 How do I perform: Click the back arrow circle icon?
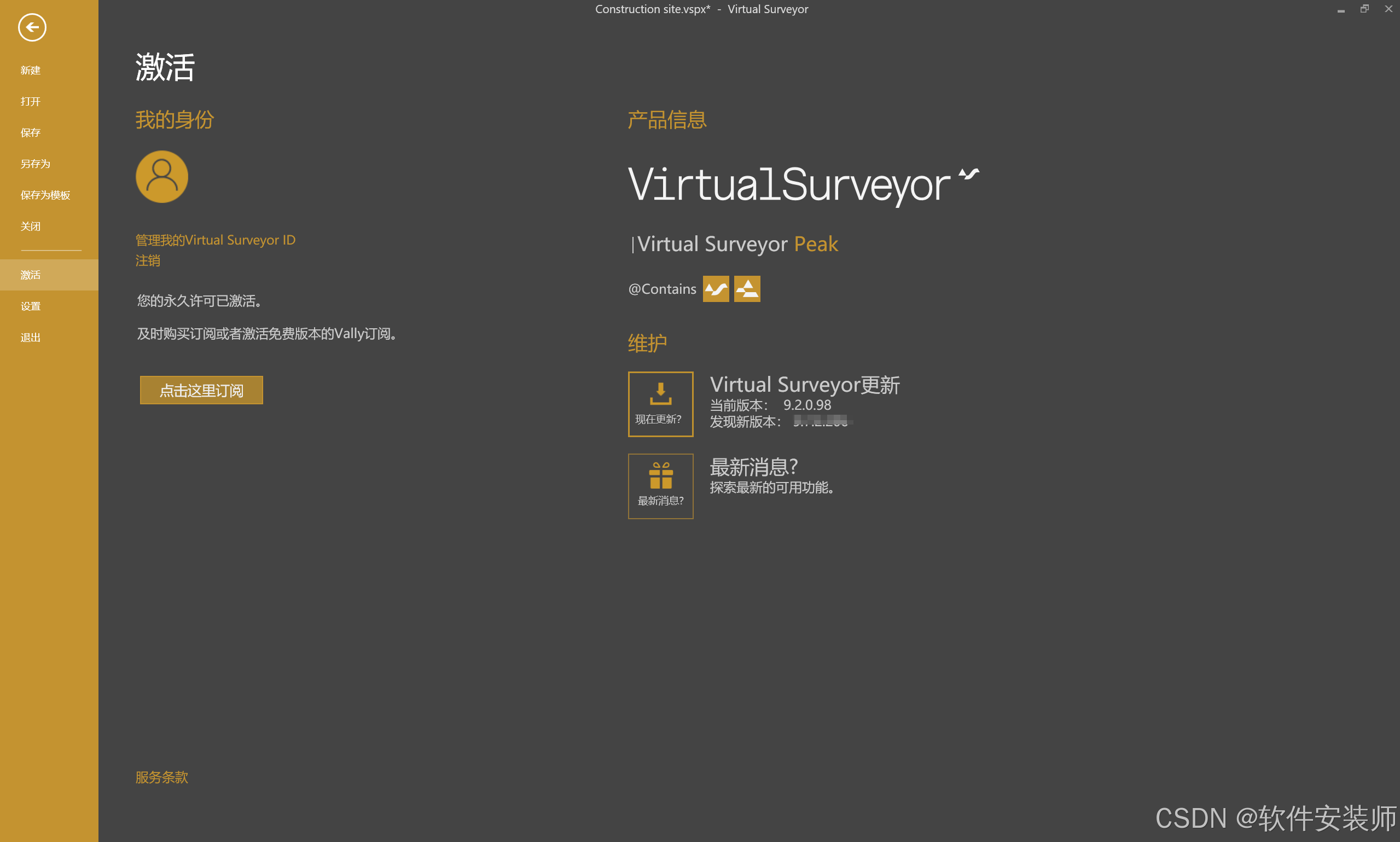tap(32, 27)
